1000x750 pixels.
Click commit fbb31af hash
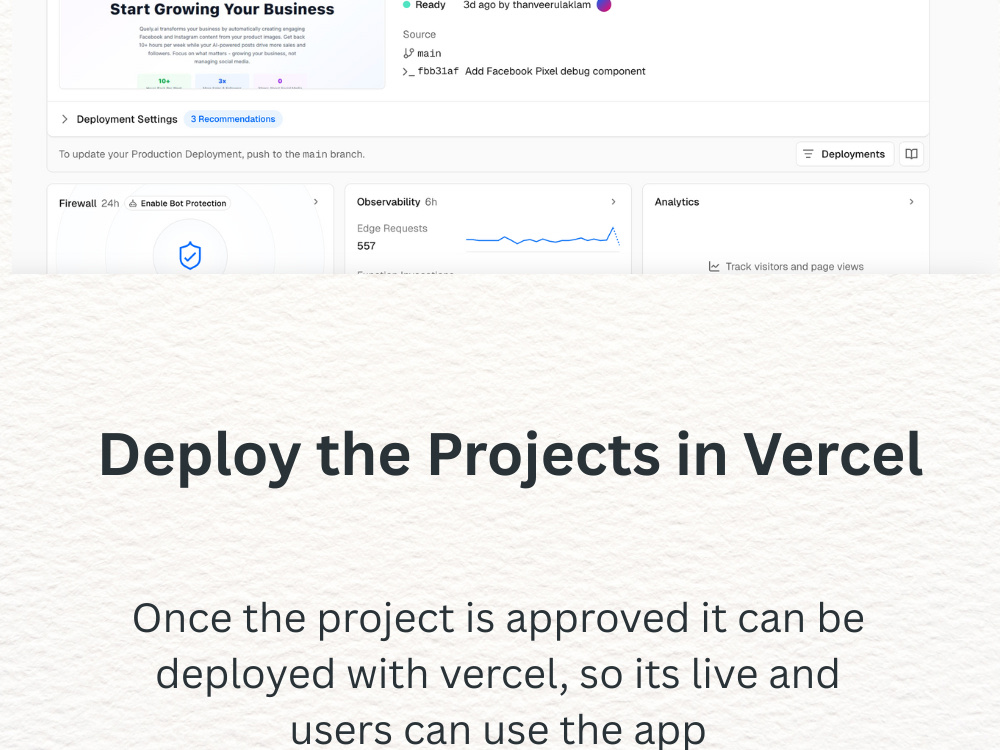click(438, 71)
